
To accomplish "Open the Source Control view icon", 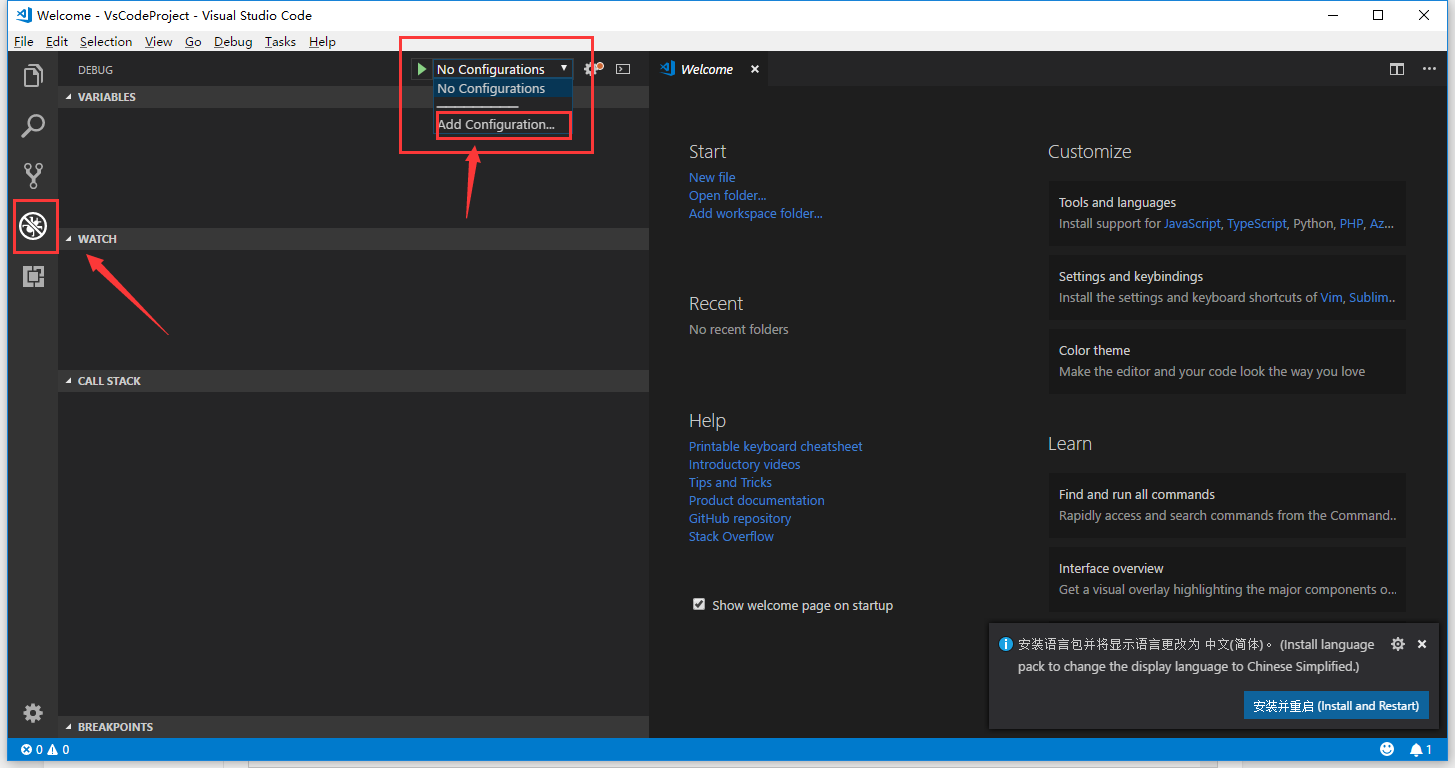I will (33, 176).
